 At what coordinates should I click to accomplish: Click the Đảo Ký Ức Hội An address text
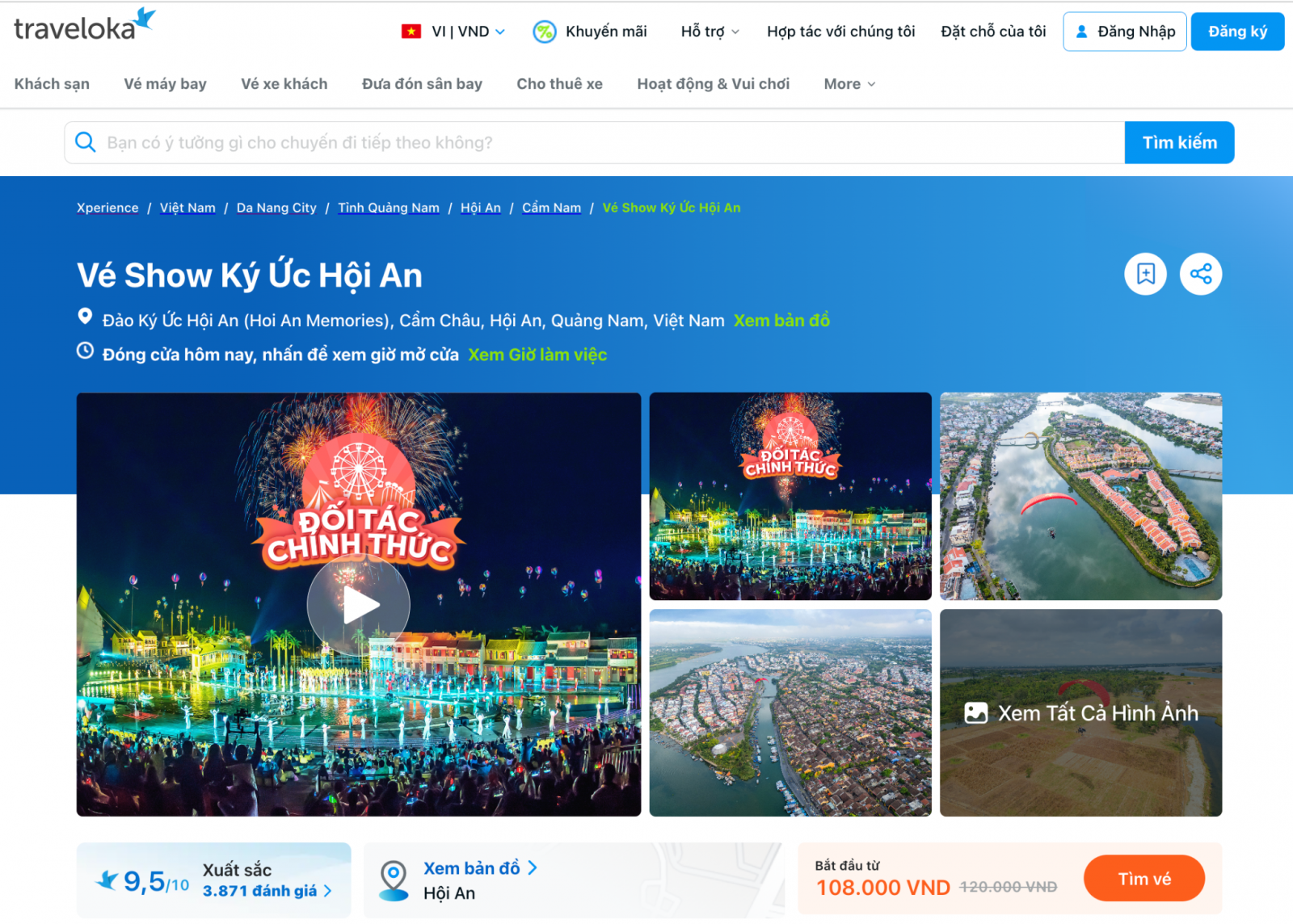coord(414,321)
